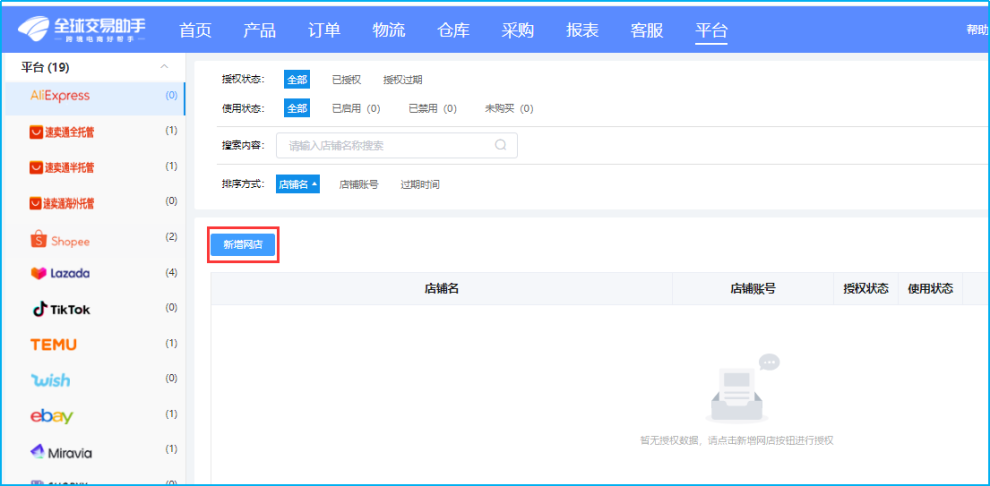
Task: Open the 产品 menu
Action: (x=259, y=30)
